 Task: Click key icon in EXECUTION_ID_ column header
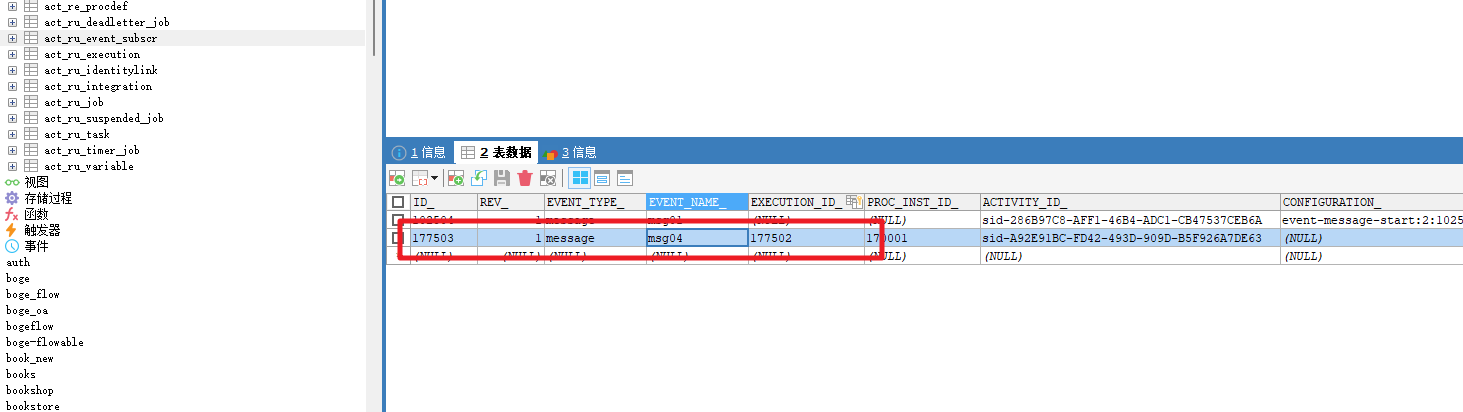pos(854,202)
